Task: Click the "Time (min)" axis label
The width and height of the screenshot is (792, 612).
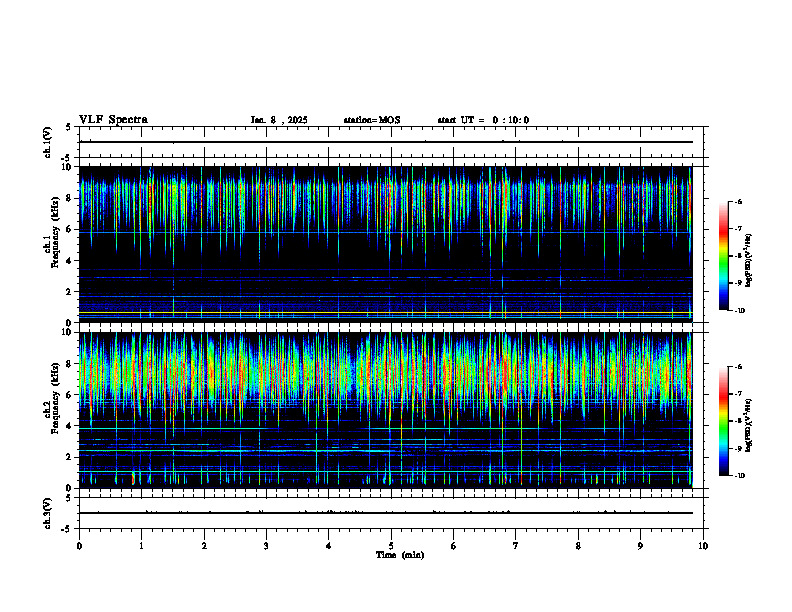Action: [x=400, y=555]
